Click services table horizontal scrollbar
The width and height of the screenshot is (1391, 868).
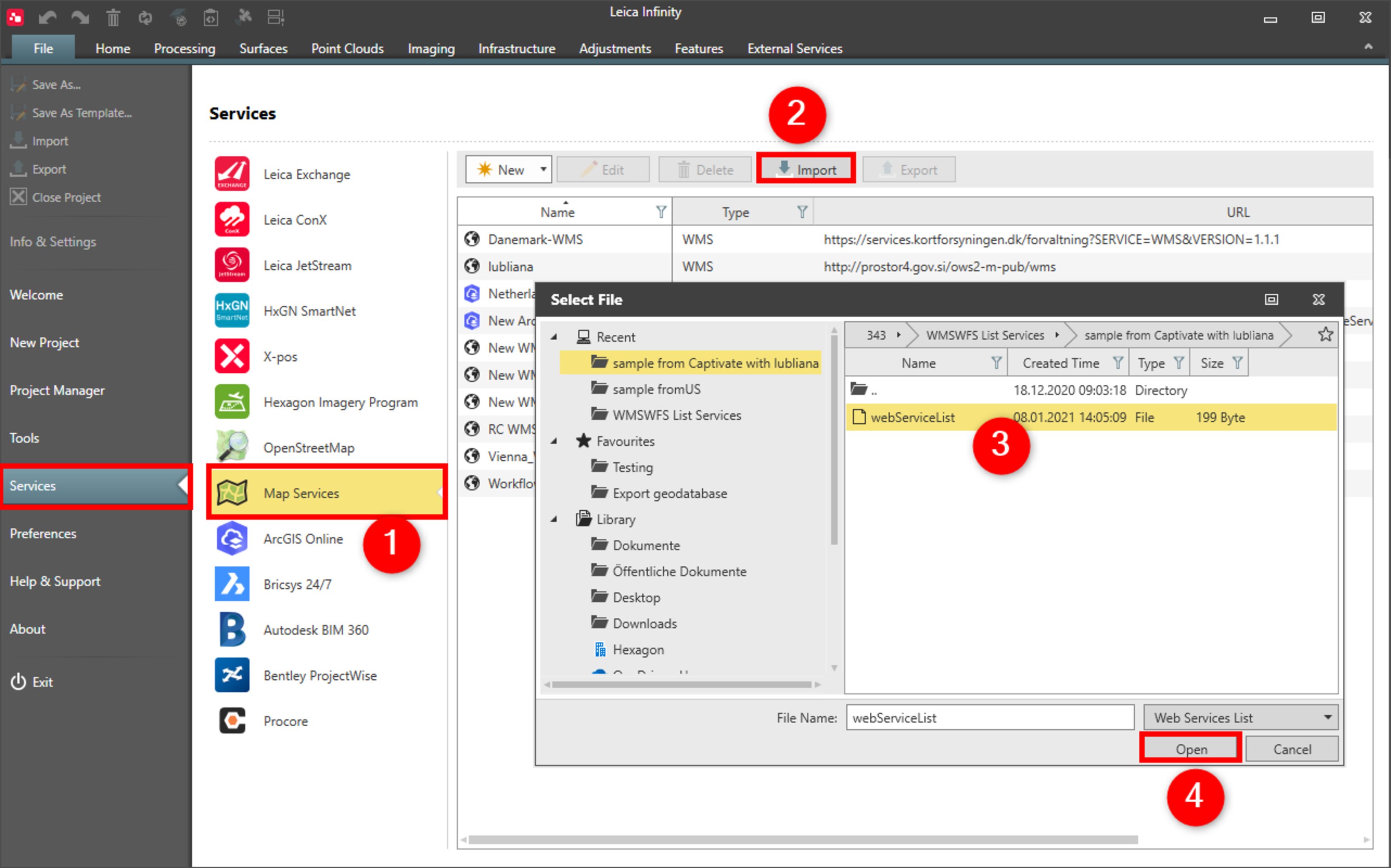click(803, 840)
